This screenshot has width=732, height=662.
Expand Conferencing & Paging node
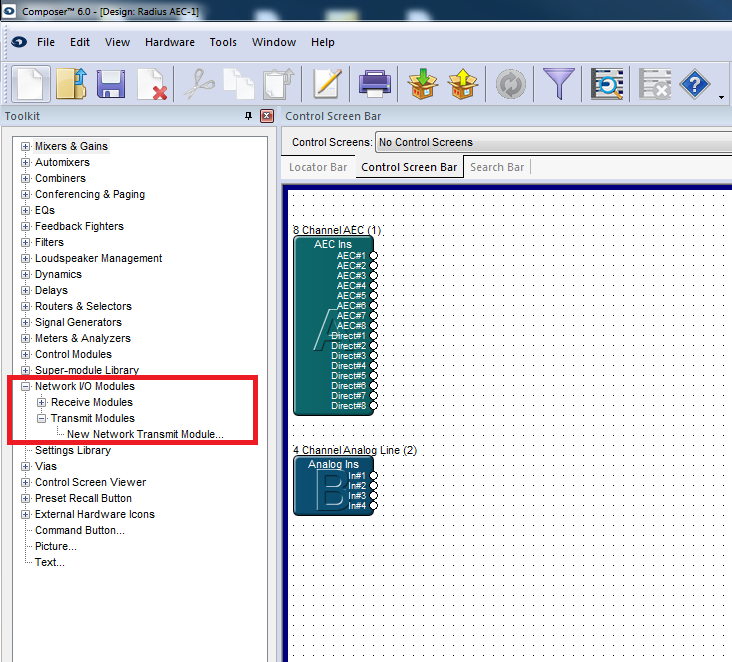pyautogui.click(x=26, y=194)
